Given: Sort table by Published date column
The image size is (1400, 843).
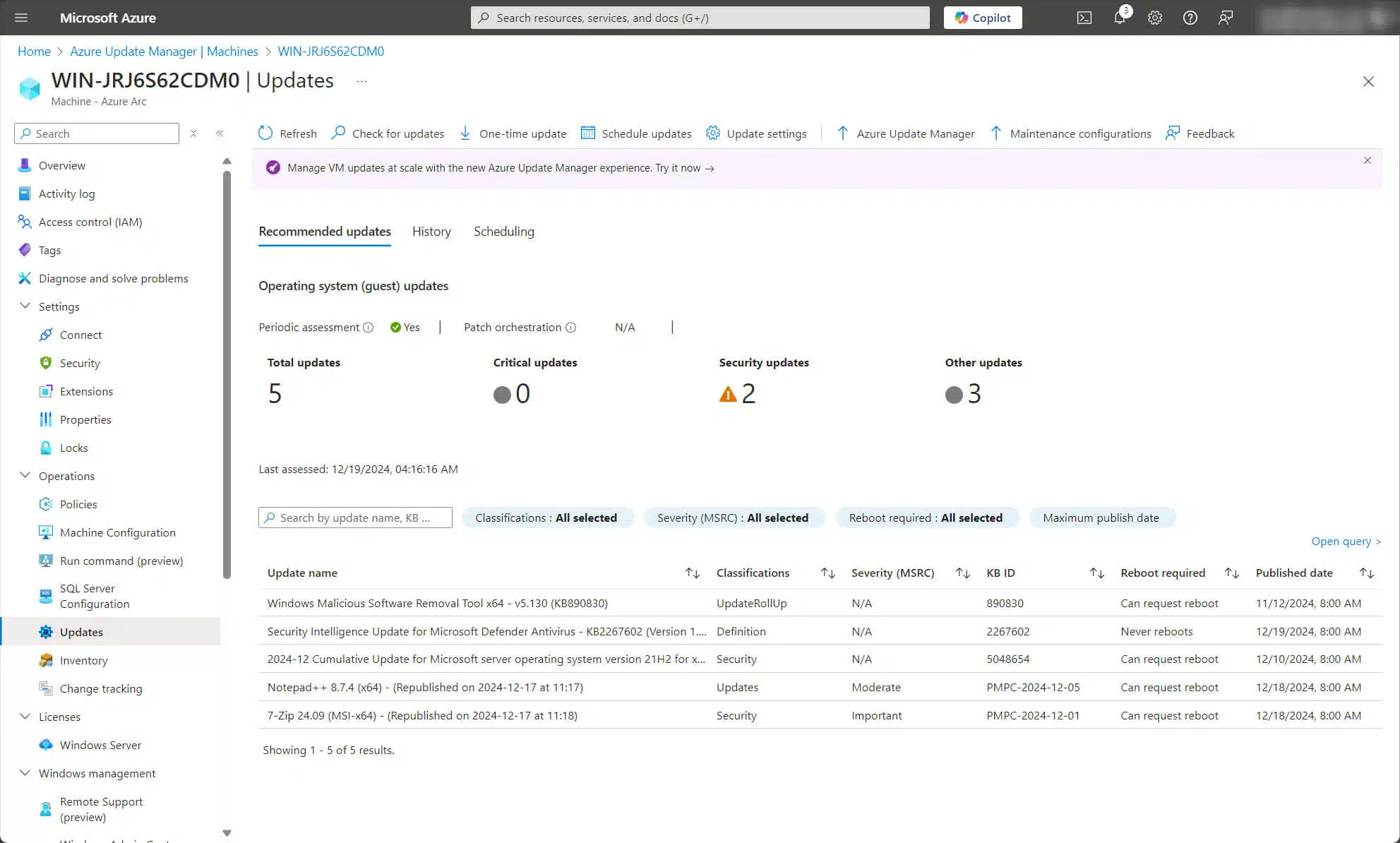Looking at the screenshot, I should tap(1366, 573).
